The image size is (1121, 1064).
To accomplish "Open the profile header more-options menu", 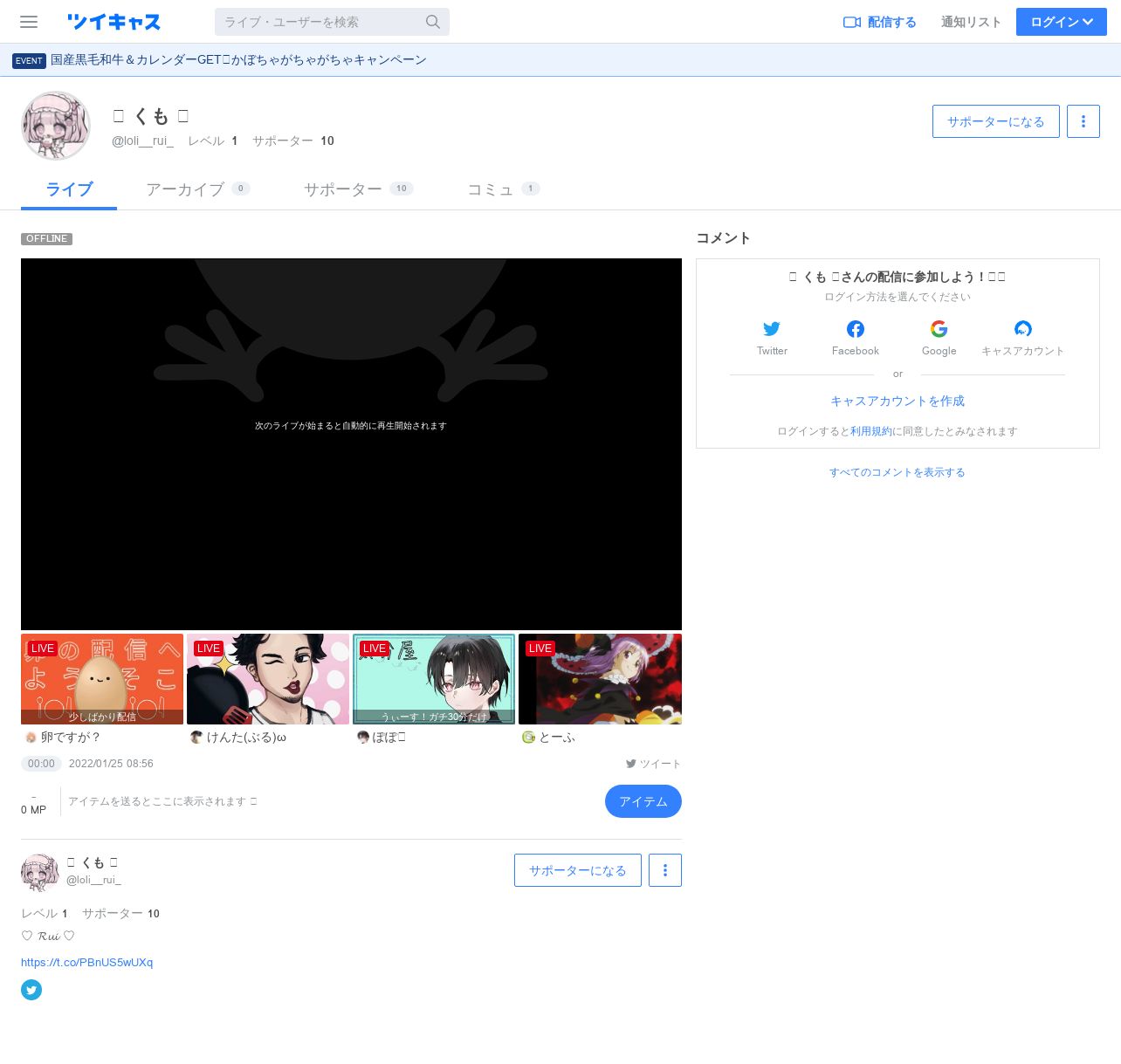I will [1083, 121].
